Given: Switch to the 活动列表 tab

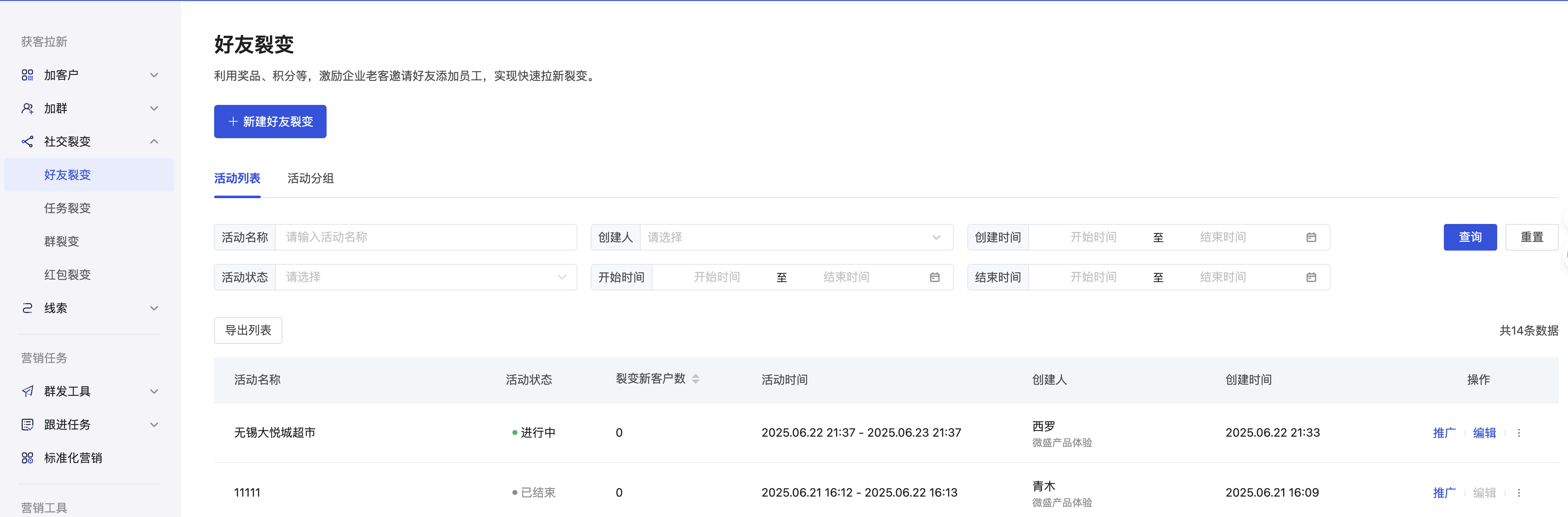Looking at the screenshot, I should click(x=237, y=178).
